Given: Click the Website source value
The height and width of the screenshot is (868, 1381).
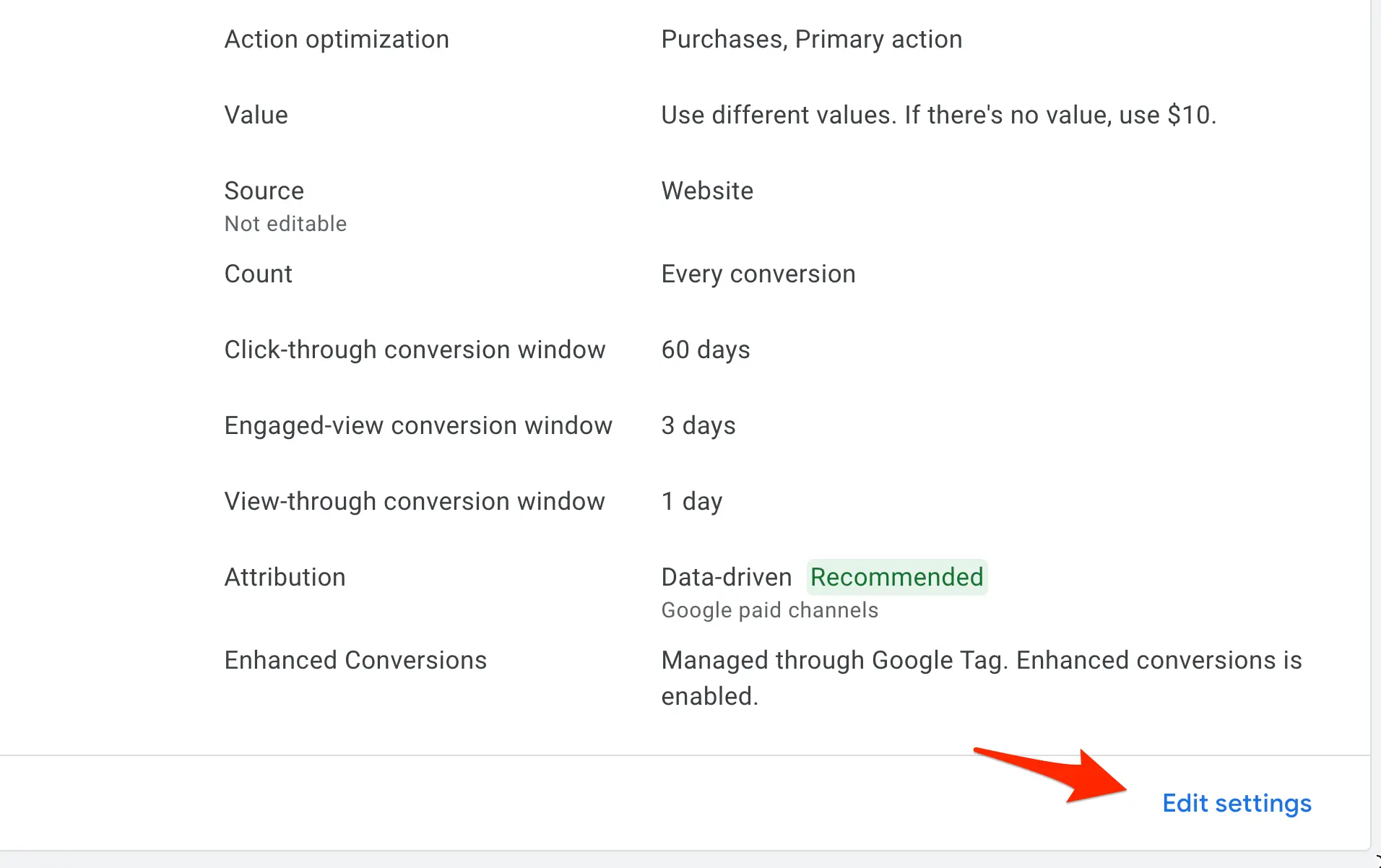Looking at the screenshot, I should point(707,191).
